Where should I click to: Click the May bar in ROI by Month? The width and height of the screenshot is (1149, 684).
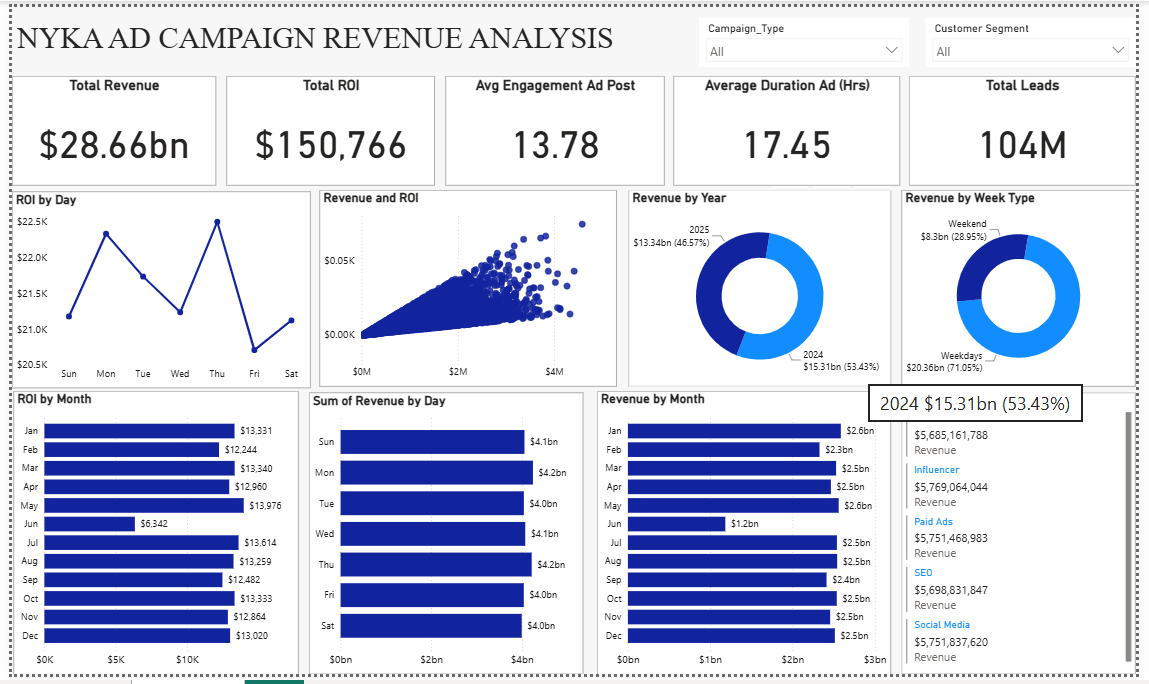144,505
